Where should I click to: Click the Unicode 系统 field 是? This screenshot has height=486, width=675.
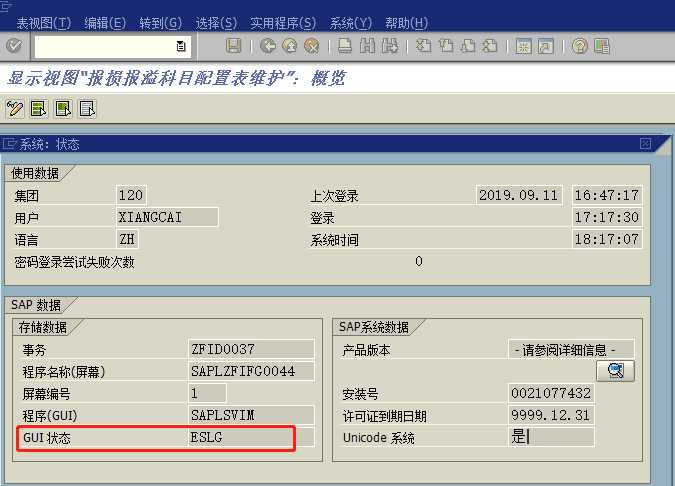551,437
